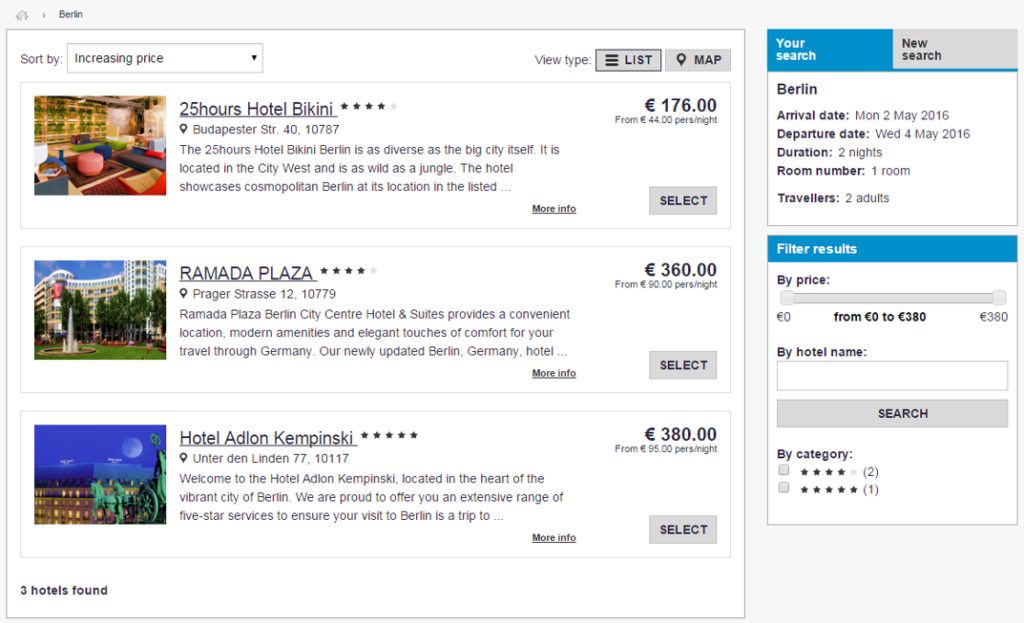
Task: Click location pin next to Prager Strasse address
Action: [x=184, y=294]
